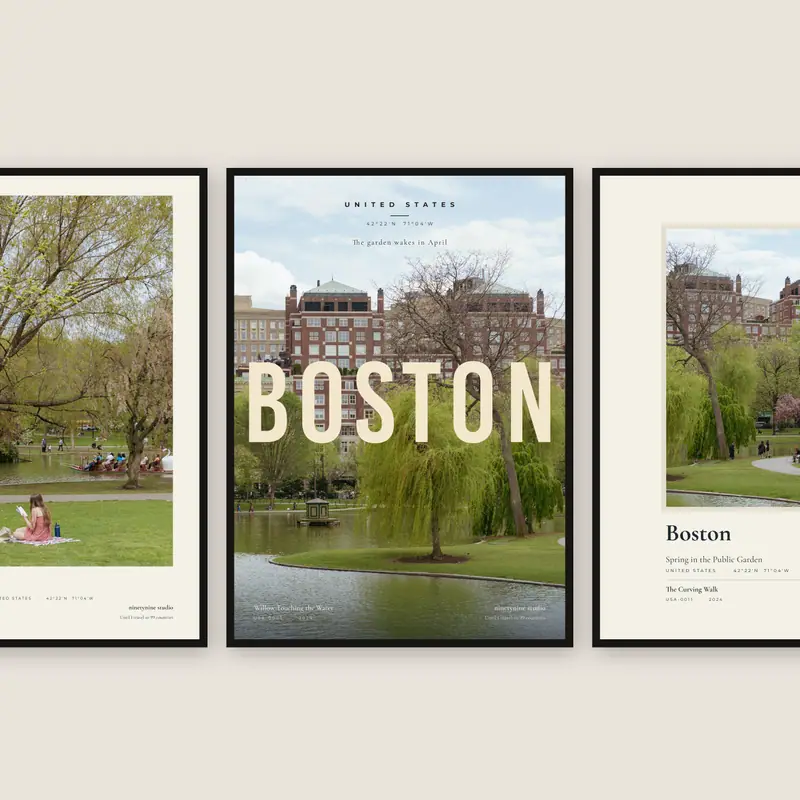Click the coordinates below center poster's United States heading

(400, 223)
